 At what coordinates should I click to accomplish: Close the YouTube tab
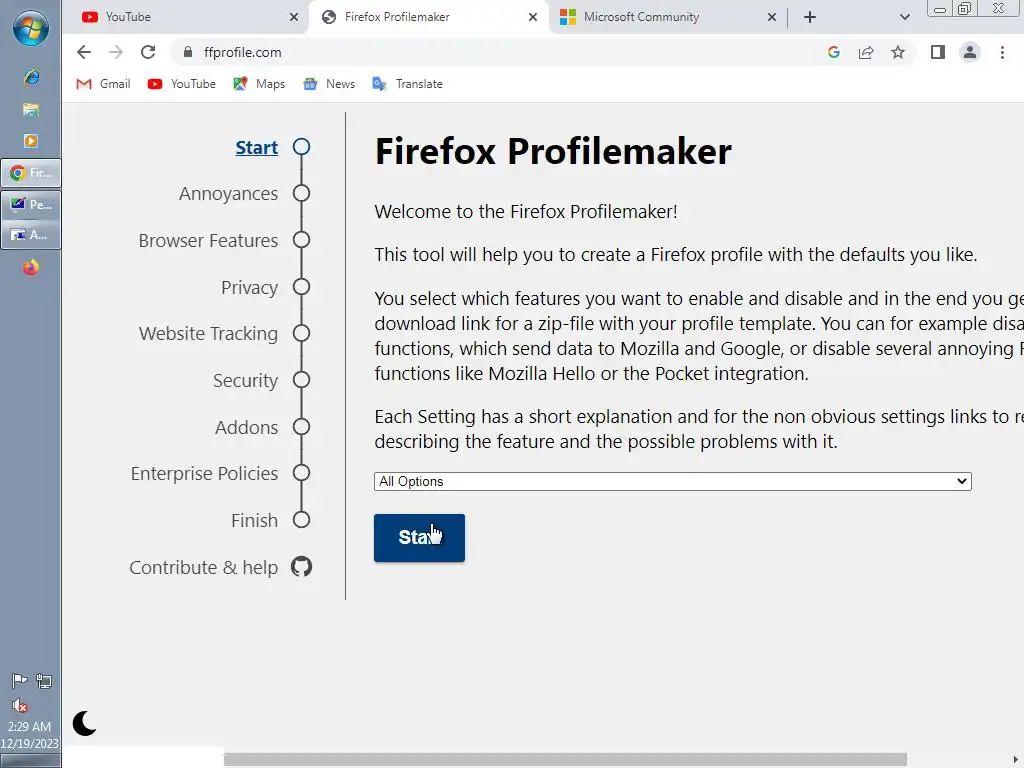[294, 17]
